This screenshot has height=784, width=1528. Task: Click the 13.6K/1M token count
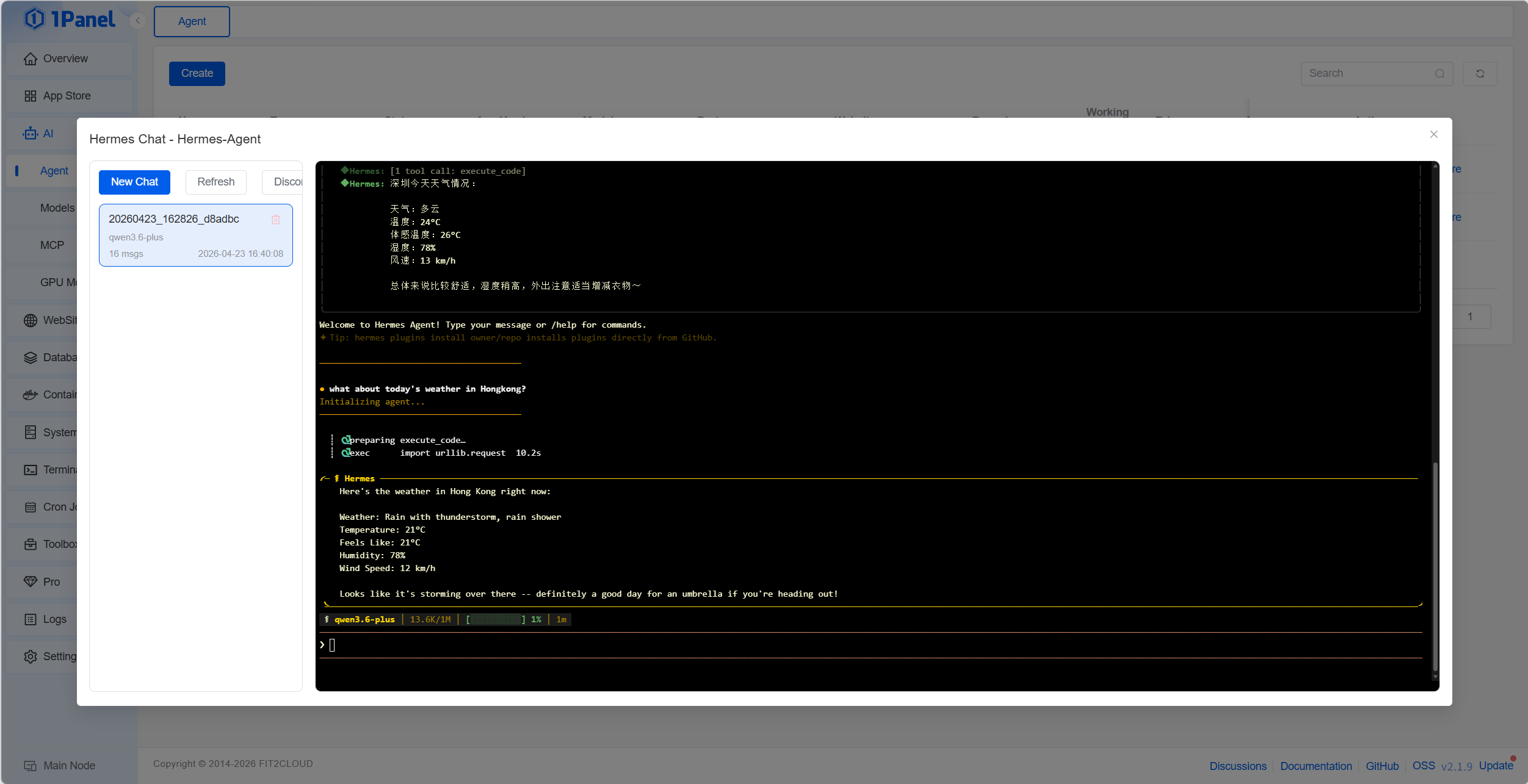(430, 619)
